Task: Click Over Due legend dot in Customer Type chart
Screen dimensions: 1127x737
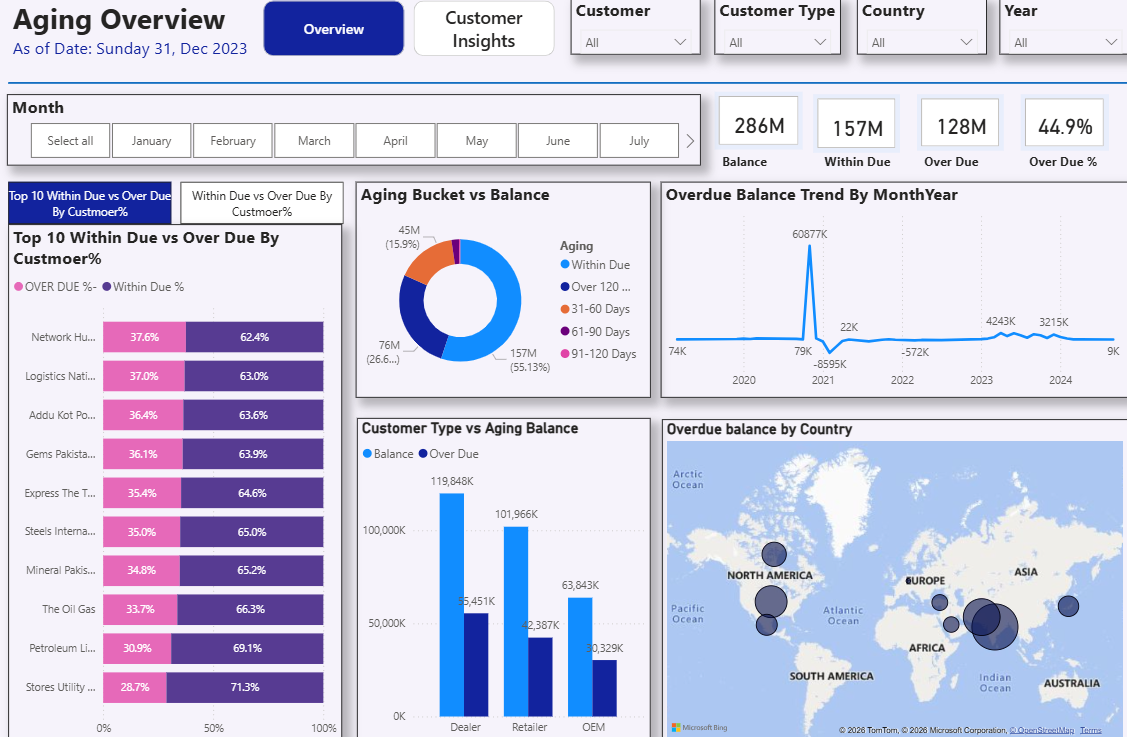Action: click(423, 454)
